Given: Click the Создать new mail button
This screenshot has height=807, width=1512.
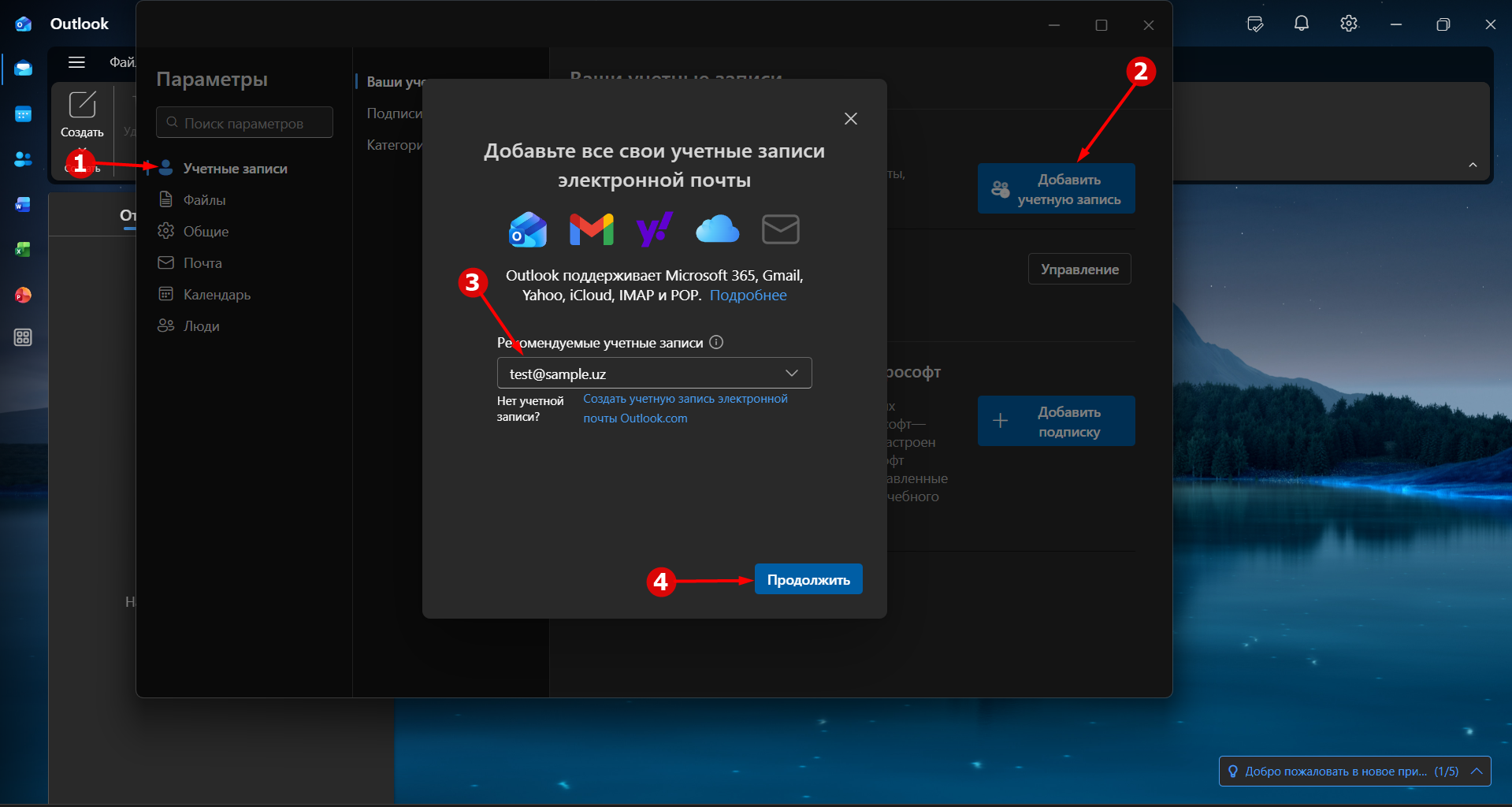Looking at the screenshot, I should pos(82,115).
